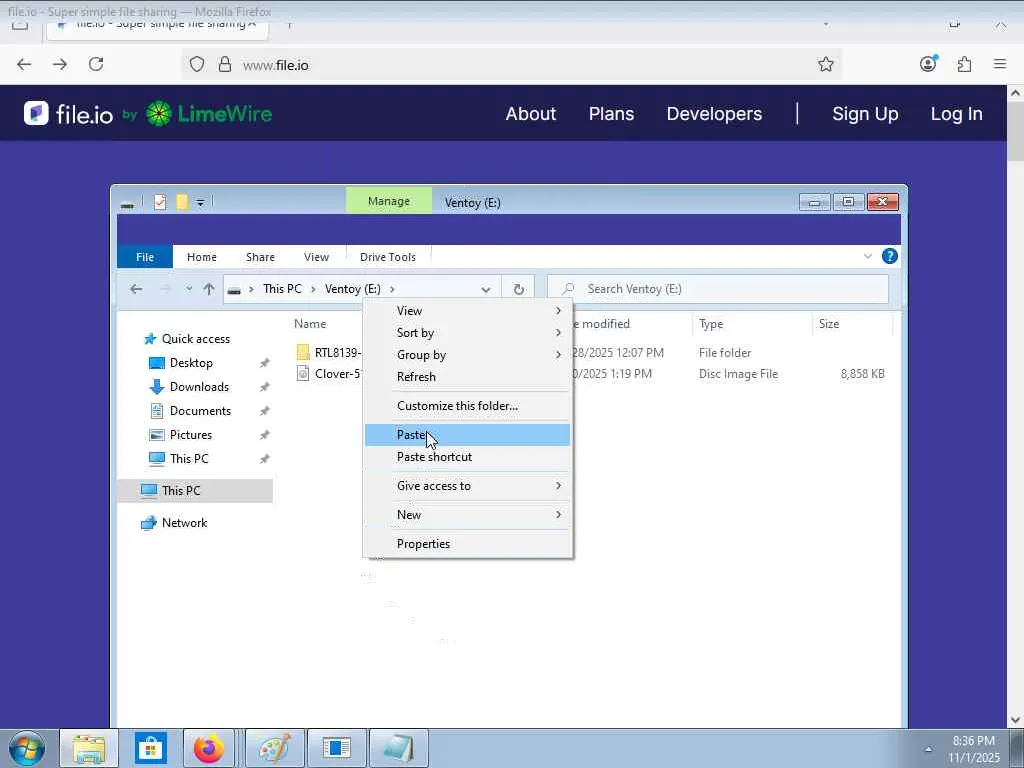
Task: Select Refresh in the context menu
Action: pyautogui.click(x=467, y=377)
